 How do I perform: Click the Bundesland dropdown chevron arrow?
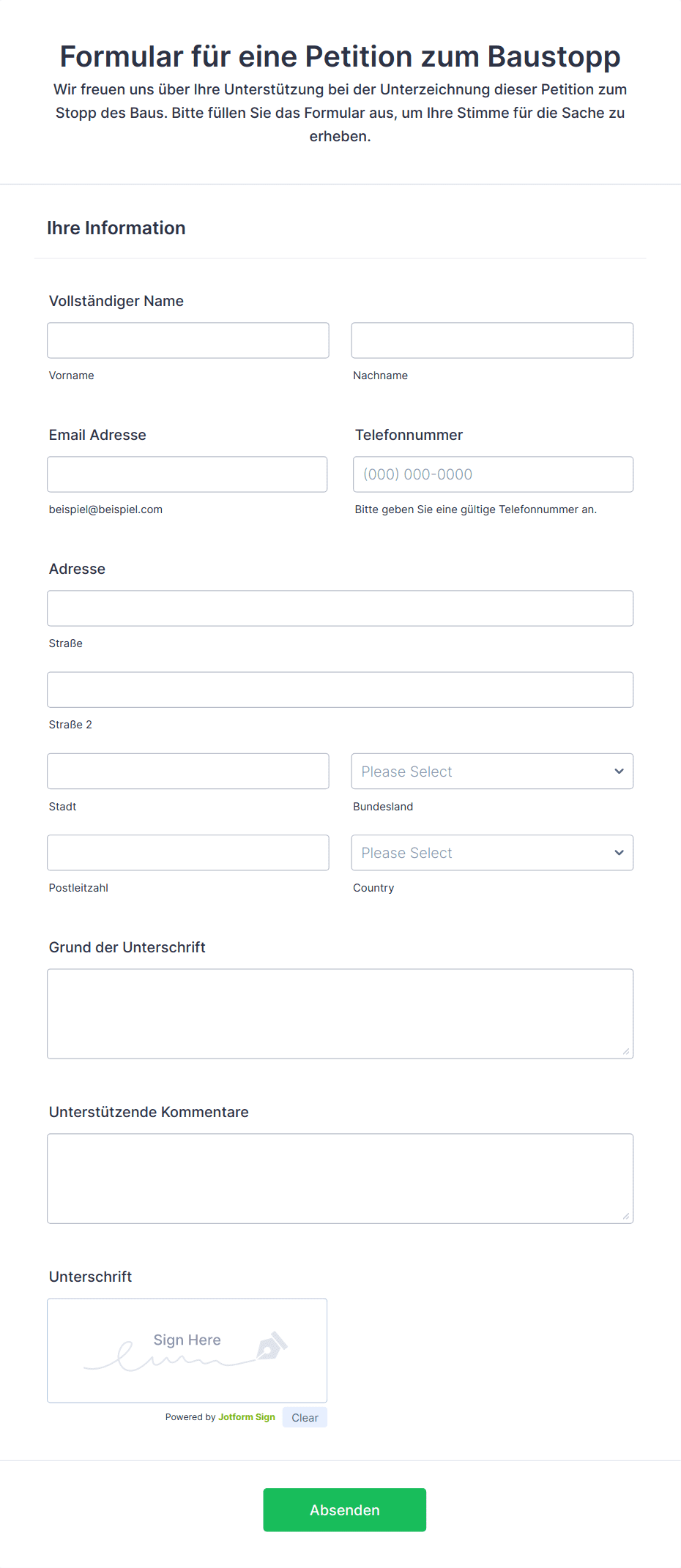[x=619, y=772]
